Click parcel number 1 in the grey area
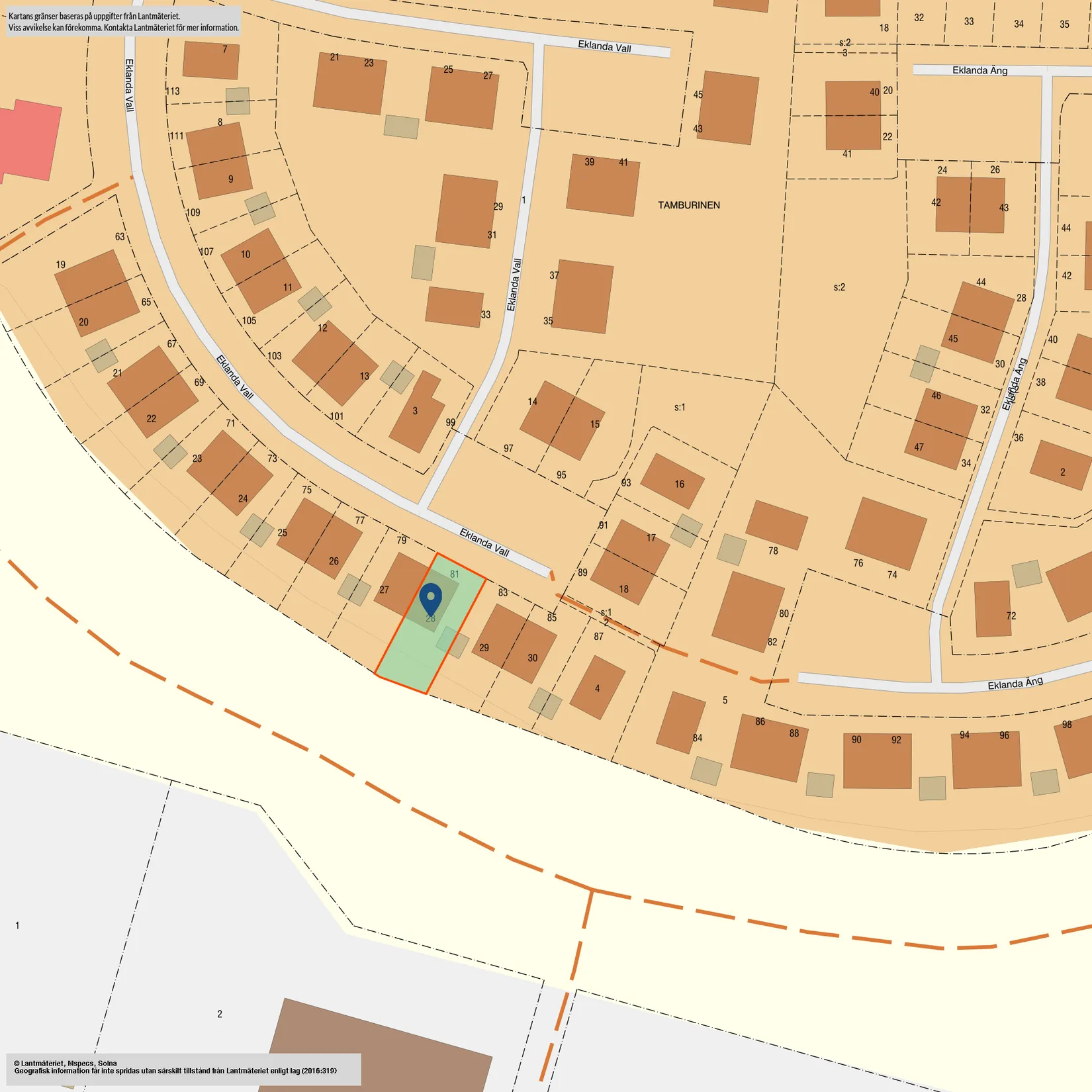Image resolution: width=1092 pixels, height=1092 pixels. click(x=17, y=926)
